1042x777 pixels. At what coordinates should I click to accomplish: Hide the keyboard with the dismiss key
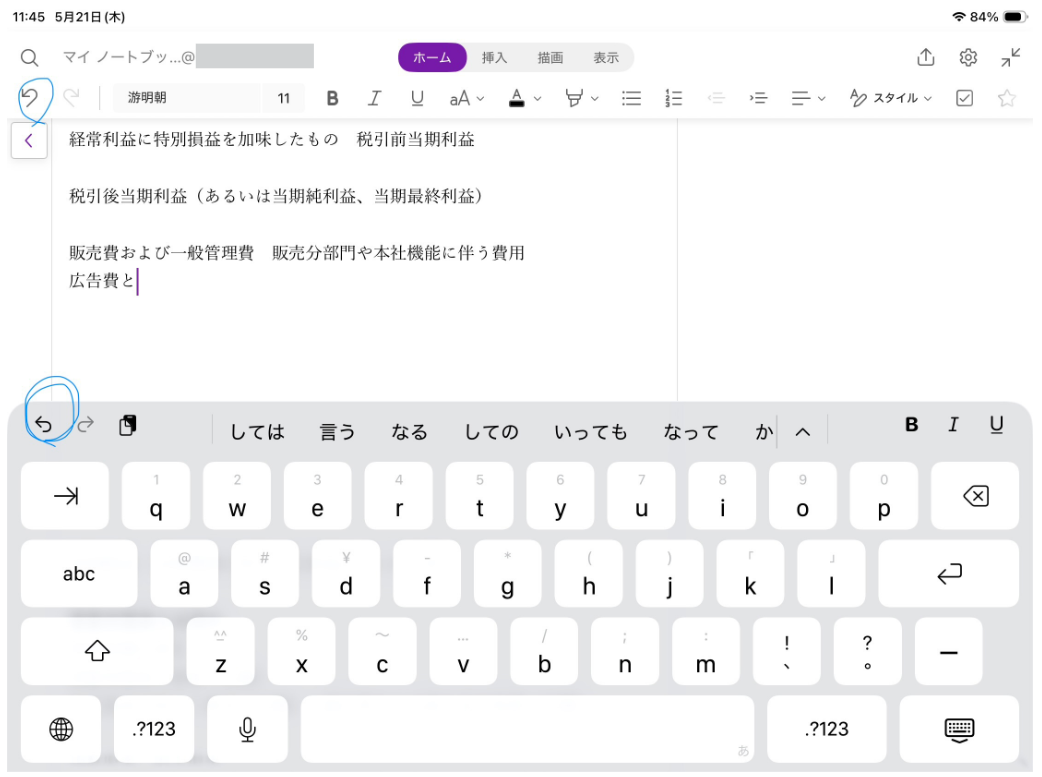[x=959, y=728]
